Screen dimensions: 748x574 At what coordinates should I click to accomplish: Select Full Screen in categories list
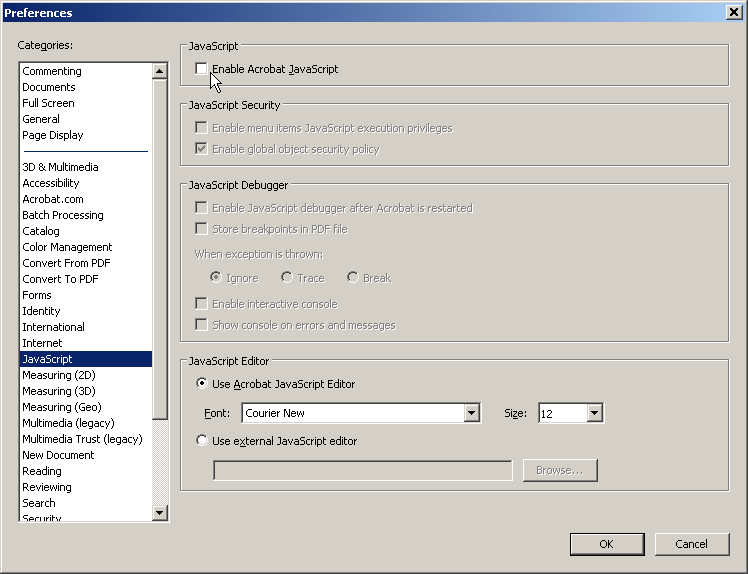pyautogui.click(x=48, y=103)
